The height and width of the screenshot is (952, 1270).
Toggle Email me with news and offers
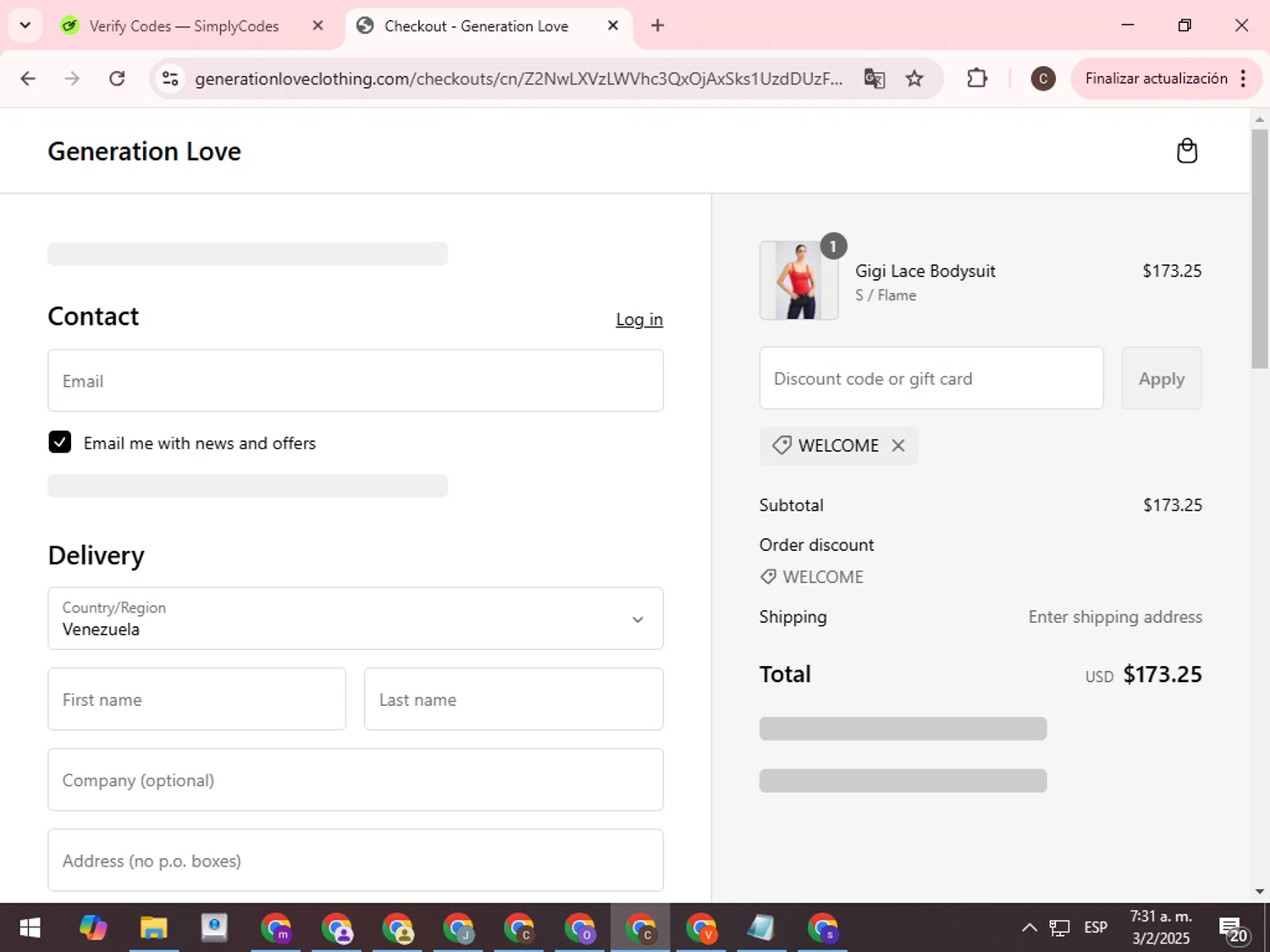pyautogui.click(x=60, y=442)
